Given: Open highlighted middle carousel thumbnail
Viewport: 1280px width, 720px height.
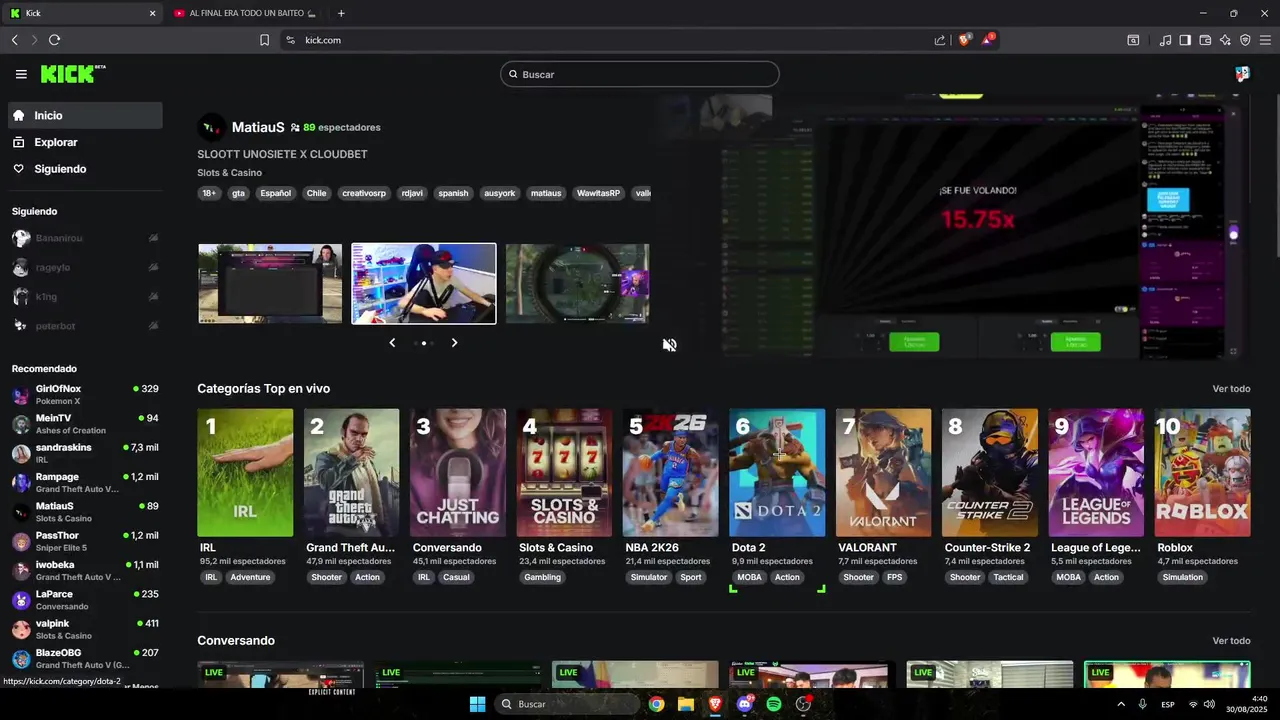Looking at the screenshot, I should click(424, 284).
